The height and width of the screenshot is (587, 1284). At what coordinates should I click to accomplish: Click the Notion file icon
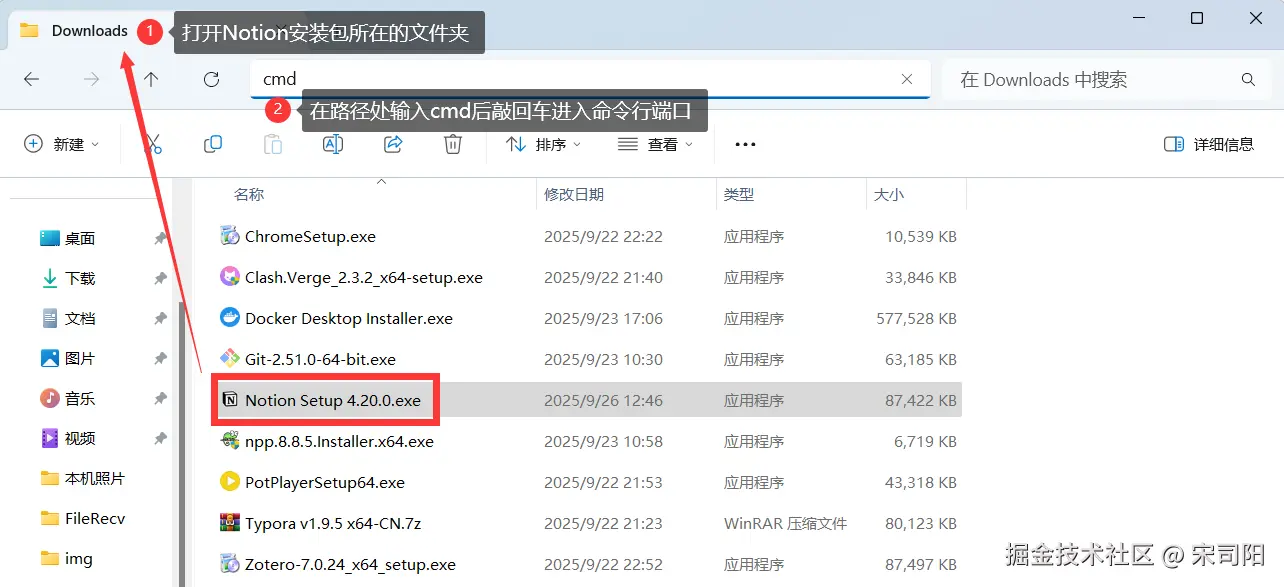[x=230, y=400]
